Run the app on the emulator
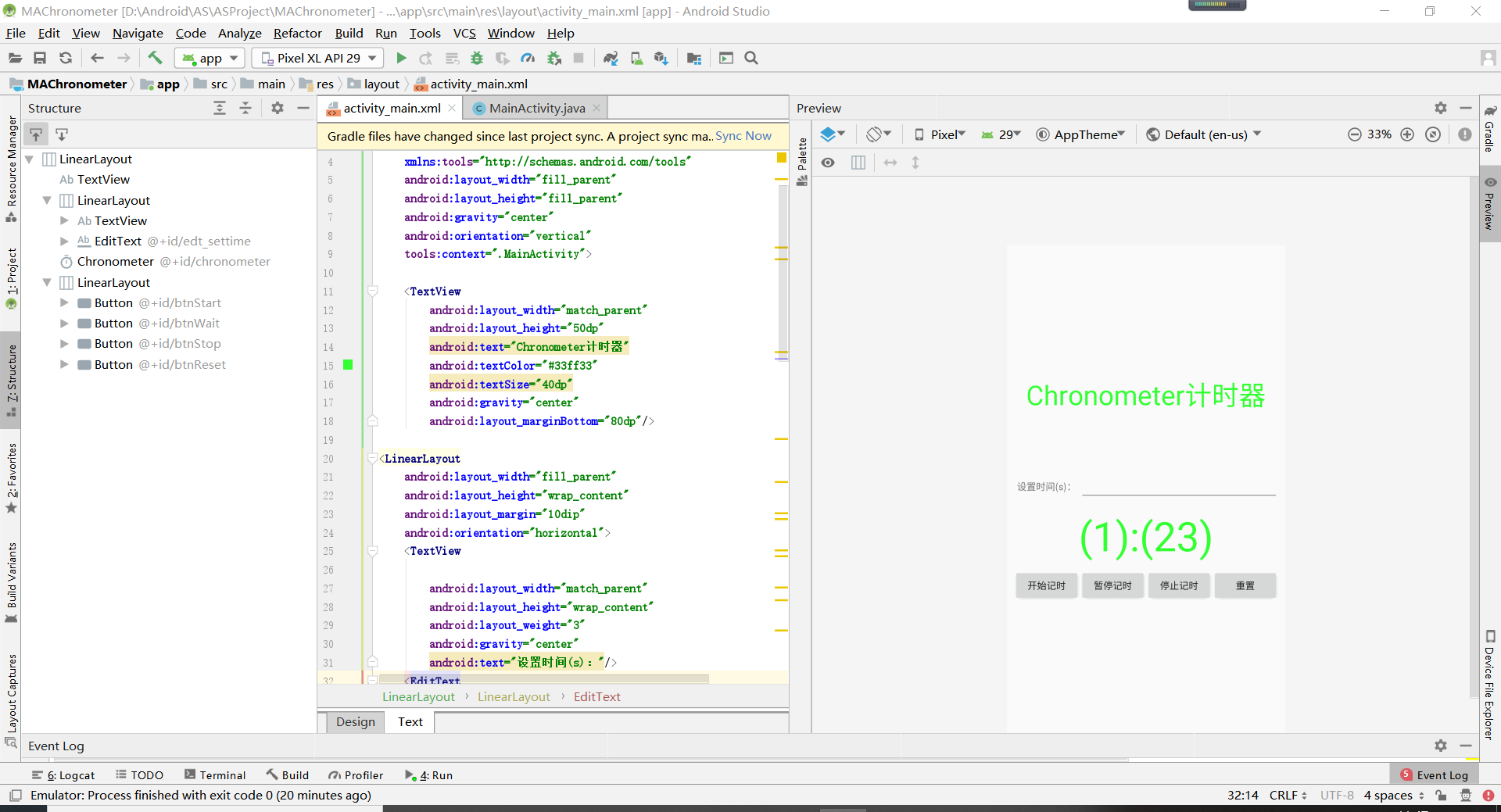The width and height of the screenshot is (1501, 812). 402,58
